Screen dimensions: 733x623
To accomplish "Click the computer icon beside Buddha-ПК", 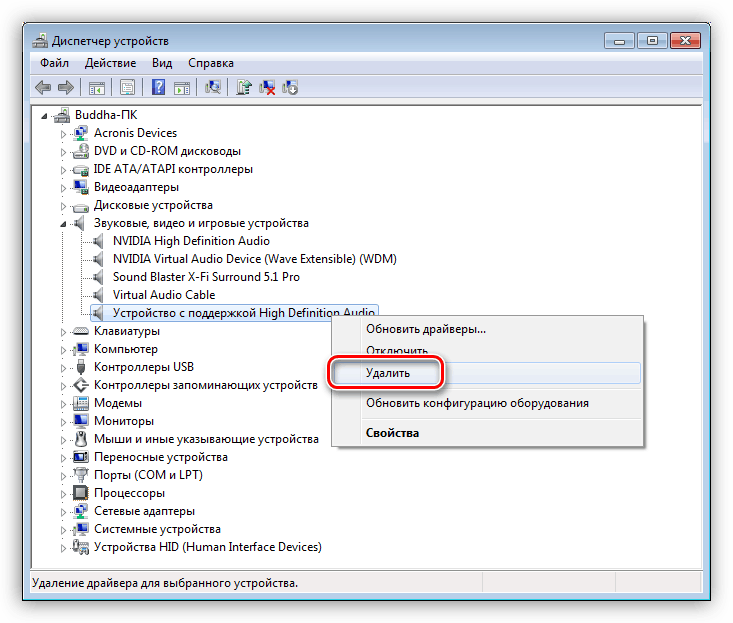I will 62,115.
